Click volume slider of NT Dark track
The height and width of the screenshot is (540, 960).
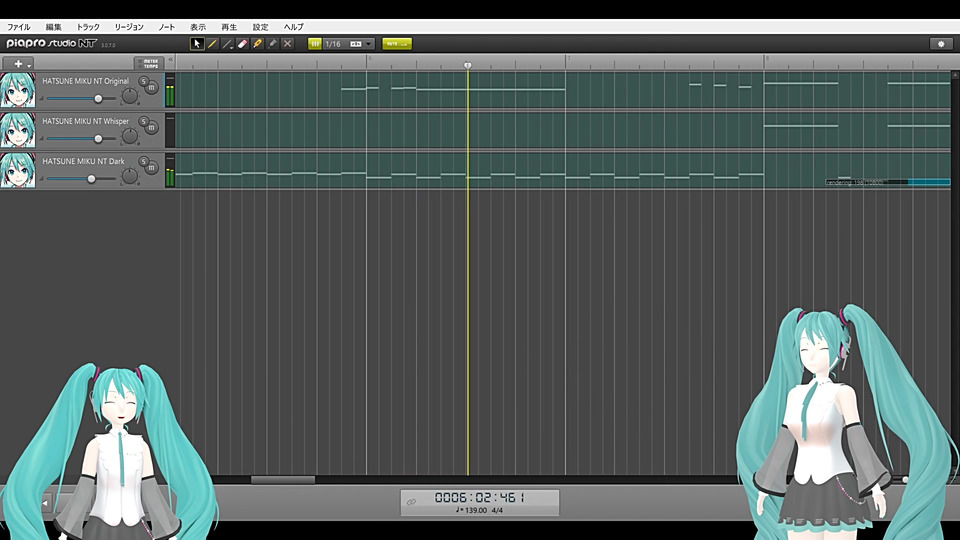point(91,179)
